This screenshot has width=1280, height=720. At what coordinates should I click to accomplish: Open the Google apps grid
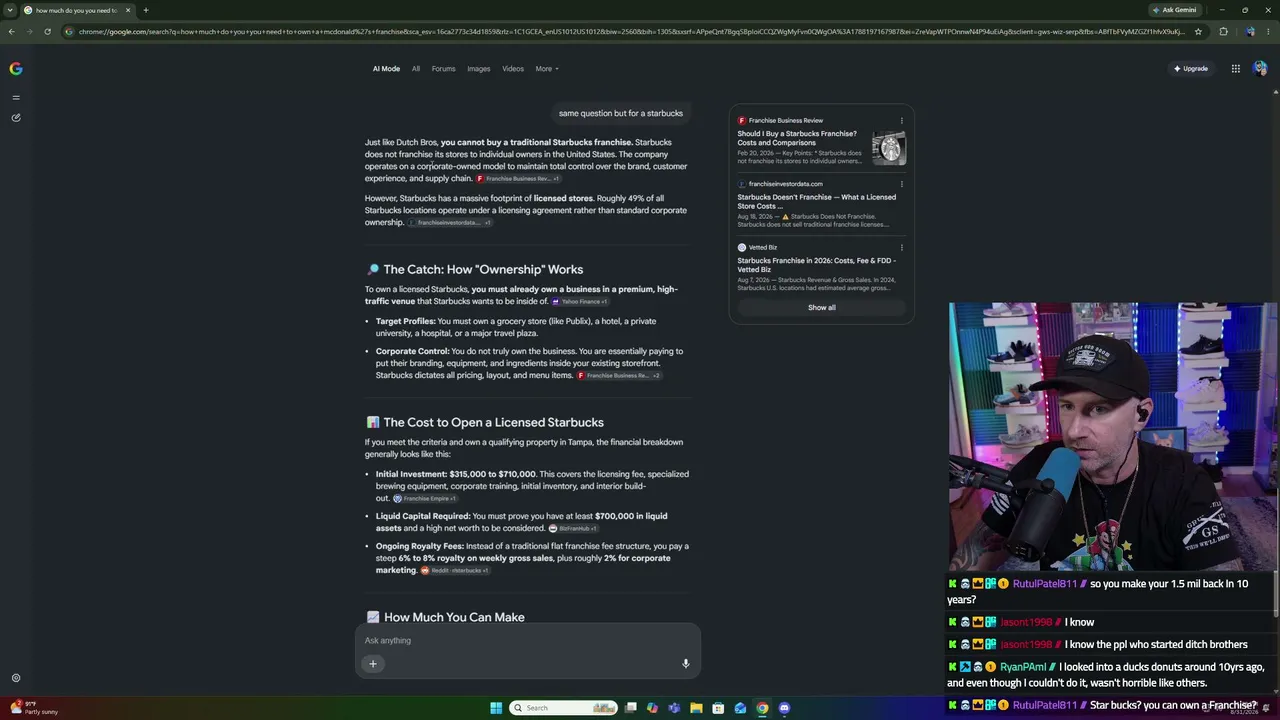click(1236, 69)
